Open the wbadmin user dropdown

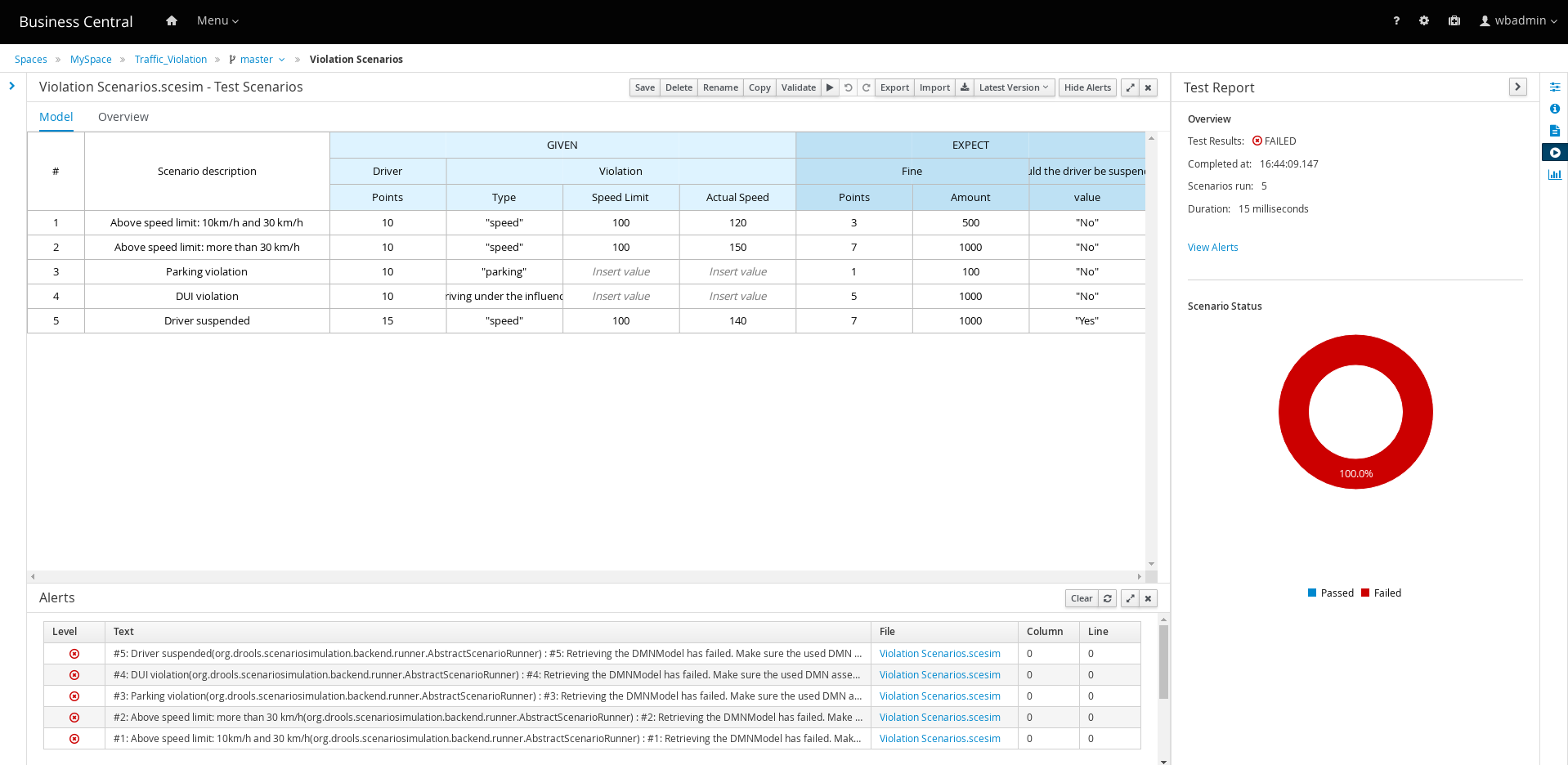[1518, 21]
